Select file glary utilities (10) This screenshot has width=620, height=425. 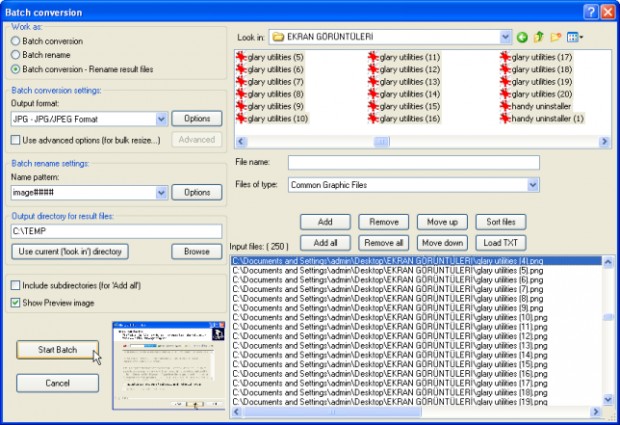(x=272, y=118)
